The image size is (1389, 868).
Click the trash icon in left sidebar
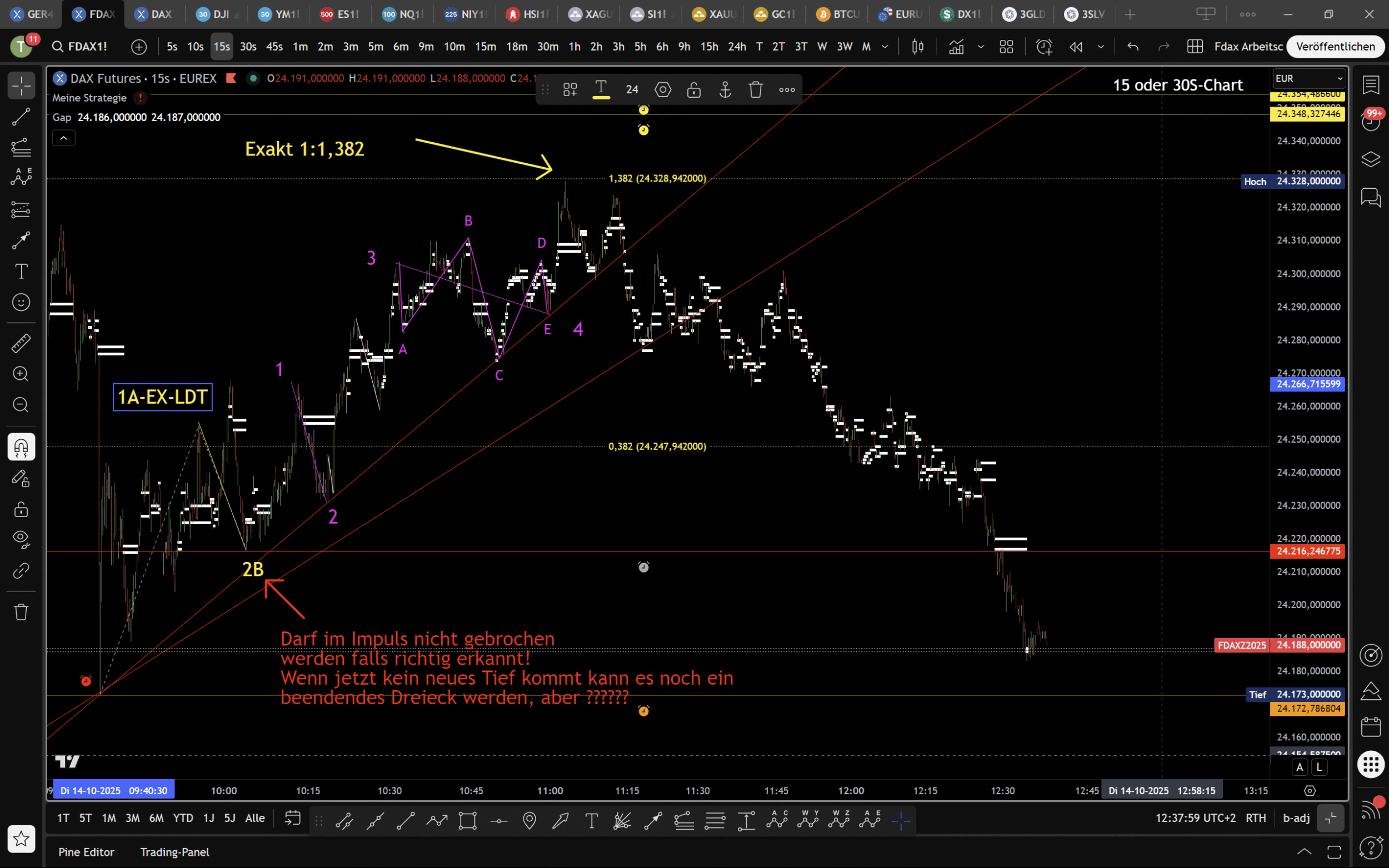(21, 612)
